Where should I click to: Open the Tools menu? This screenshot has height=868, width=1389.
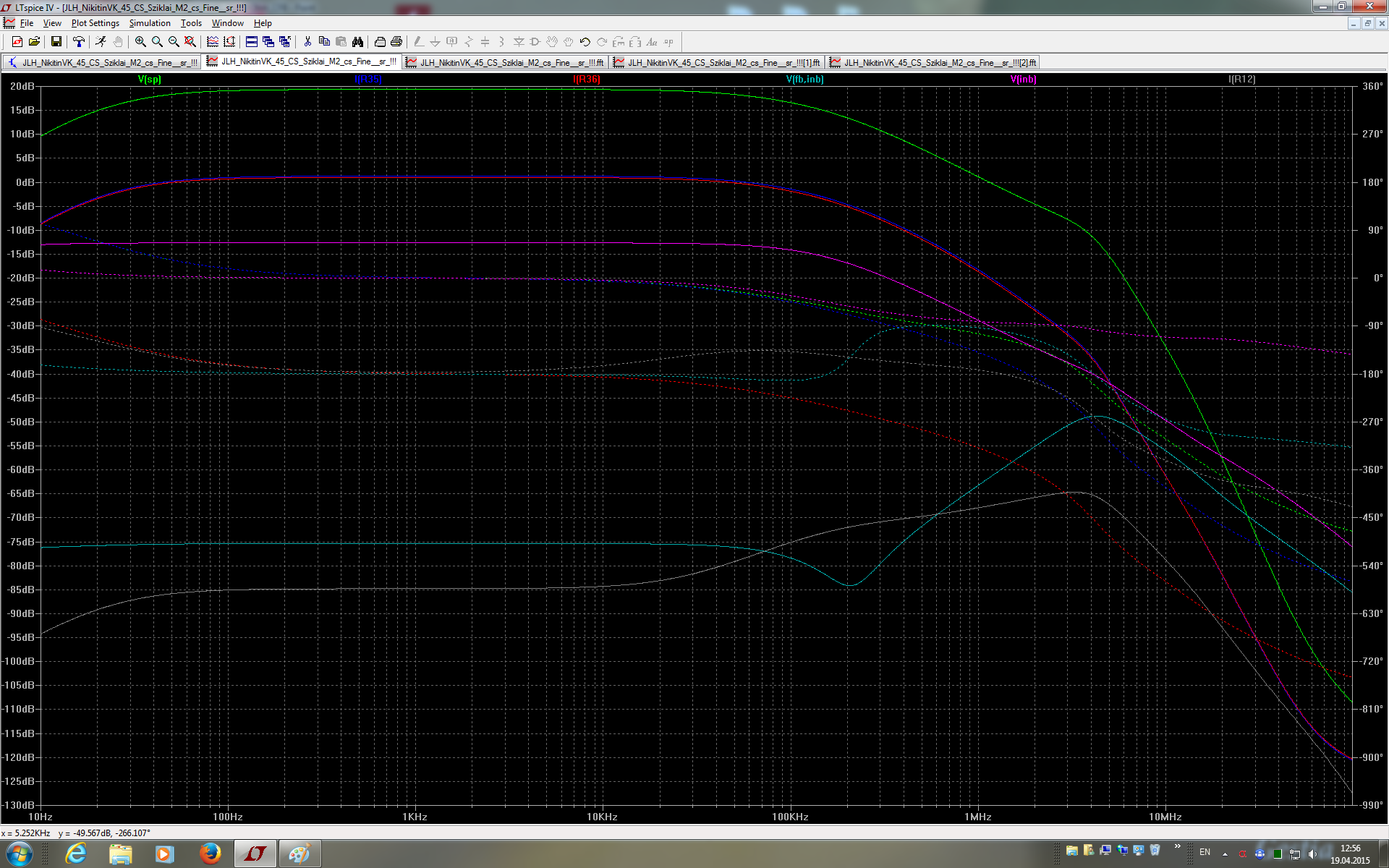(x=191, y=23)
